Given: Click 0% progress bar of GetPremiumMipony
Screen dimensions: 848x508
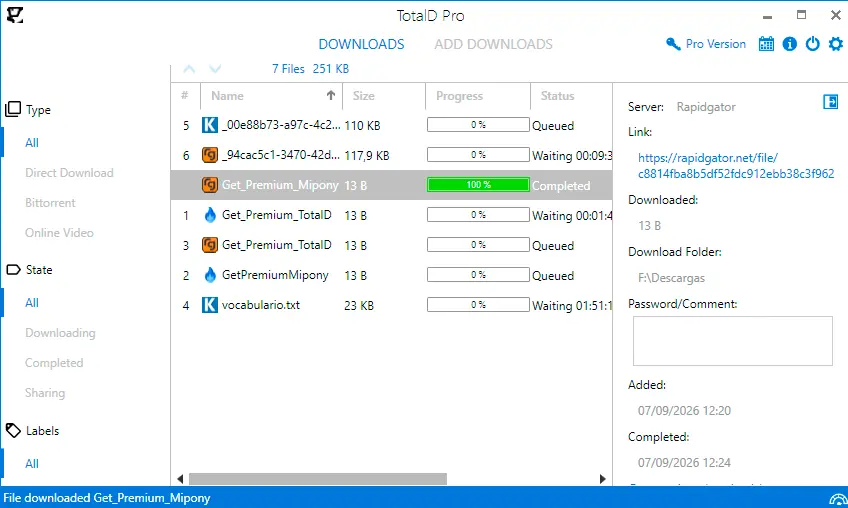Looking at the screenshot, I should pos(478,275).
